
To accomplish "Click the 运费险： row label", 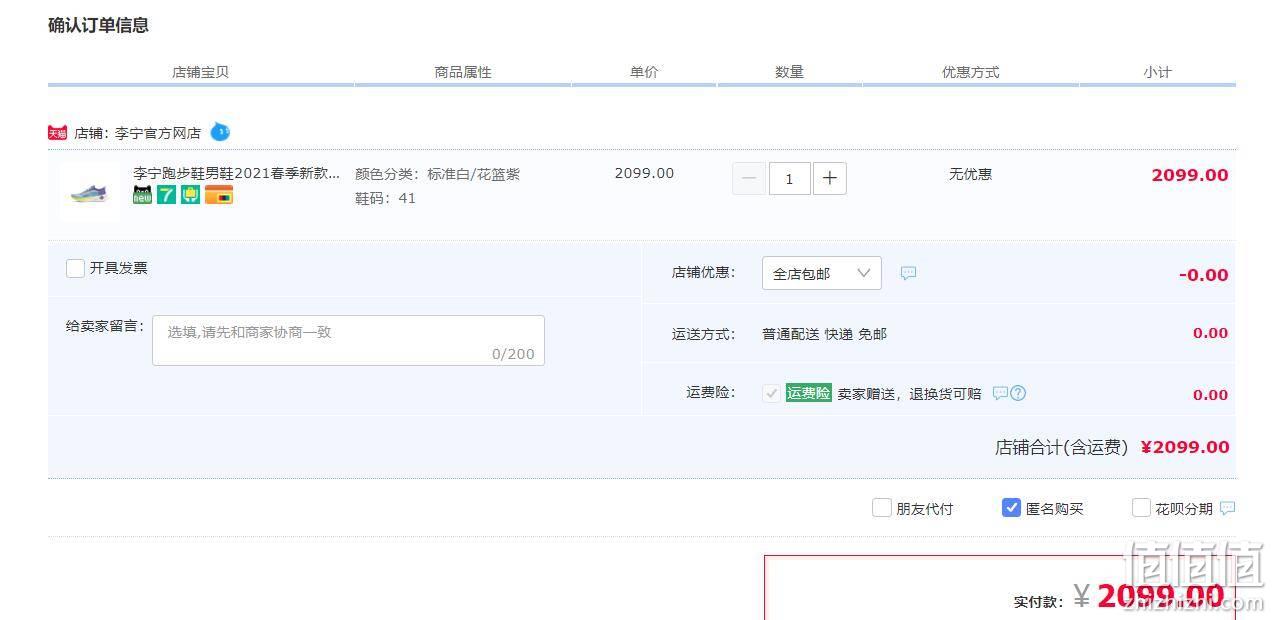I will (711, 393).
